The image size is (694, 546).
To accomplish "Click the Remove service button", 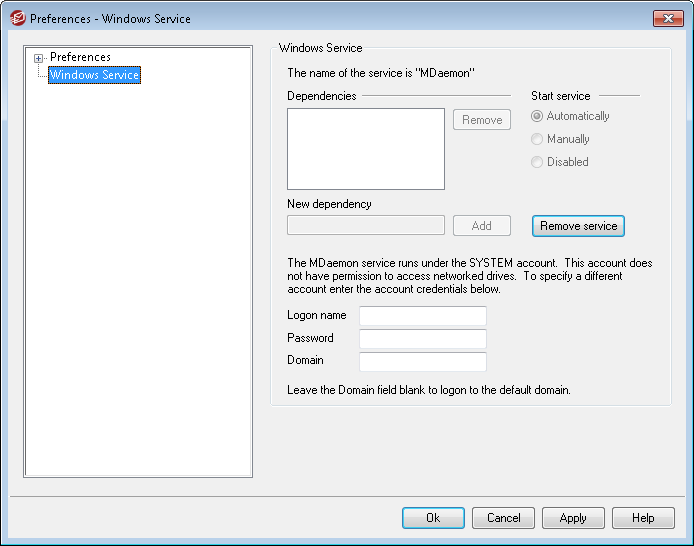I will (578, 226).
